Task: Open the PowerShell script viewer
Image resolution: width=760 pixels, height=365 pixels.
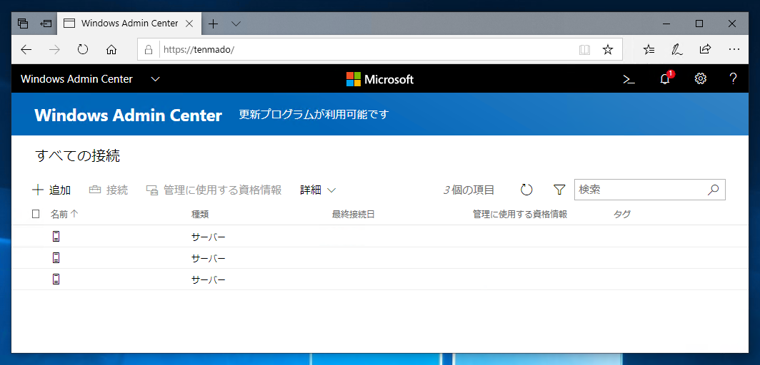Action: click(629, 79)
